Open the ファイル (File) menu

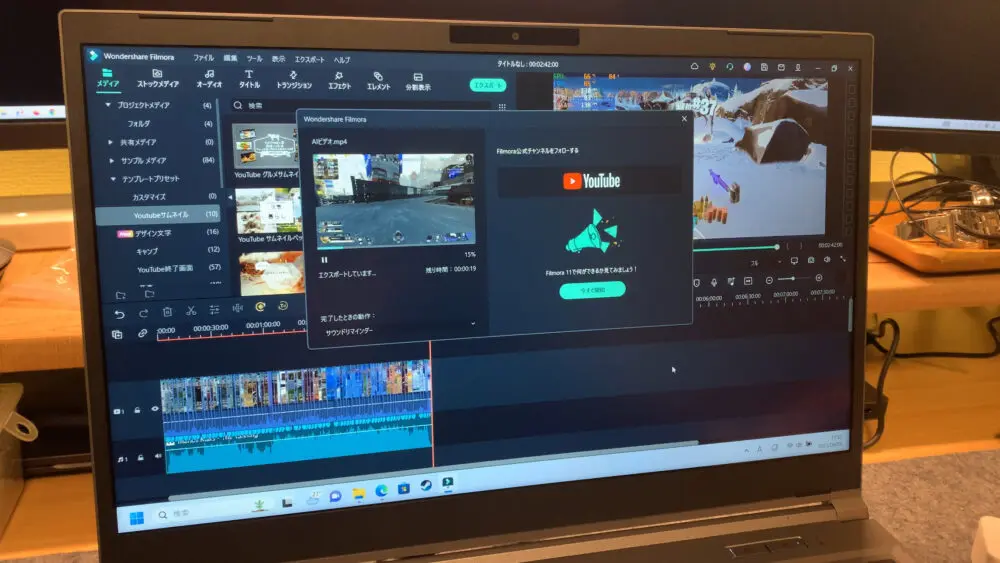click(203, 57)
